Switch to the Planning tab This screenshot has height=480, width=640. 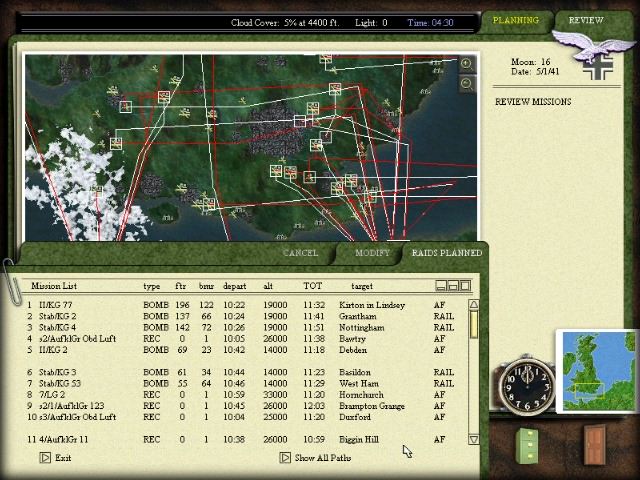(516, 20)
